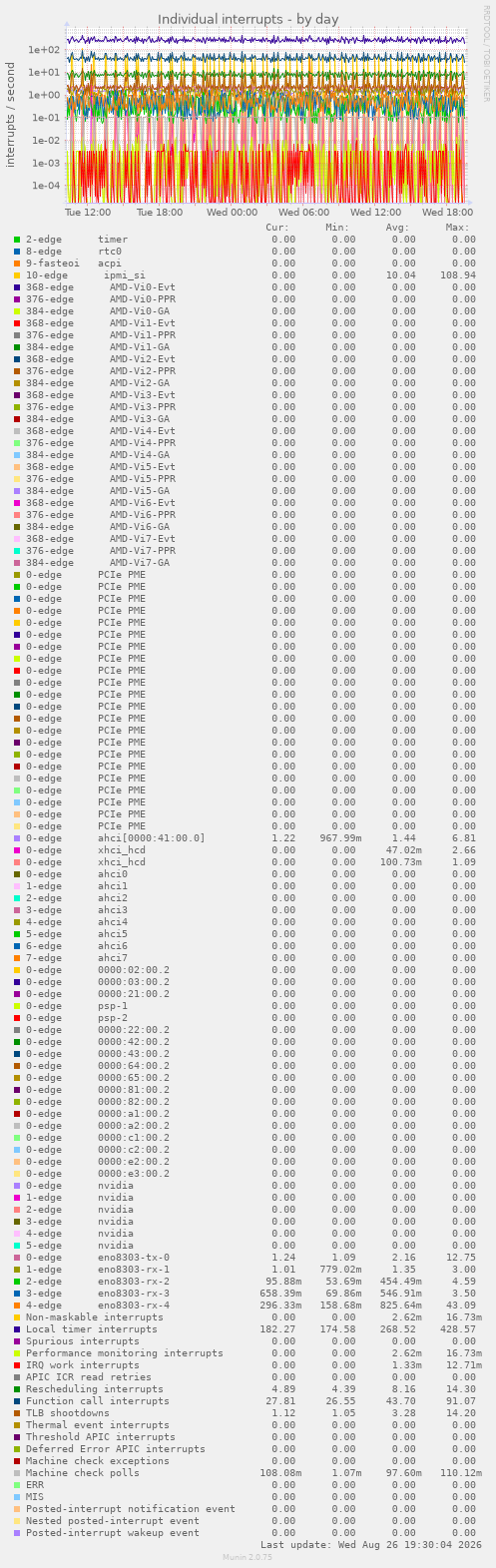Screen dimensions: 496x1568
Task: Click the IRQ work interrupts legend label
Action: click(x=83, y=1365)
